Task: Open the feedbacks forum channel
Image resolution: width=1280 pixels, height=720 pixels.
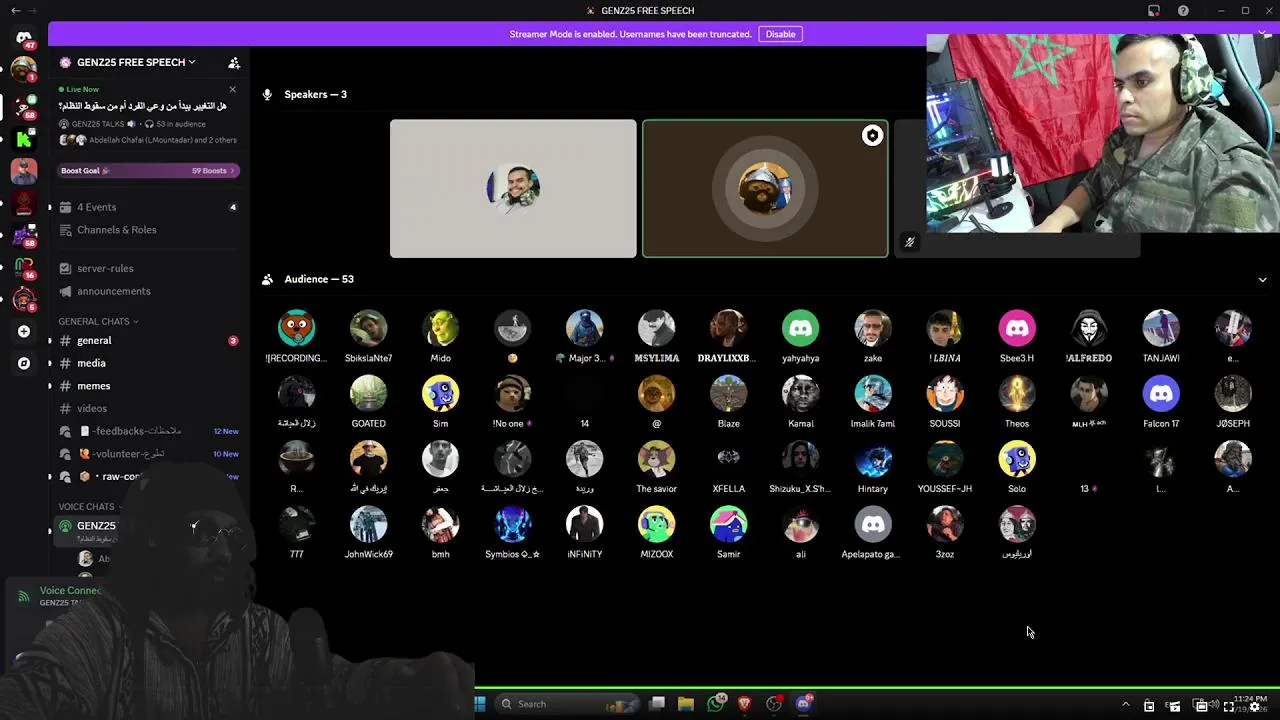Action: (148, 431)
